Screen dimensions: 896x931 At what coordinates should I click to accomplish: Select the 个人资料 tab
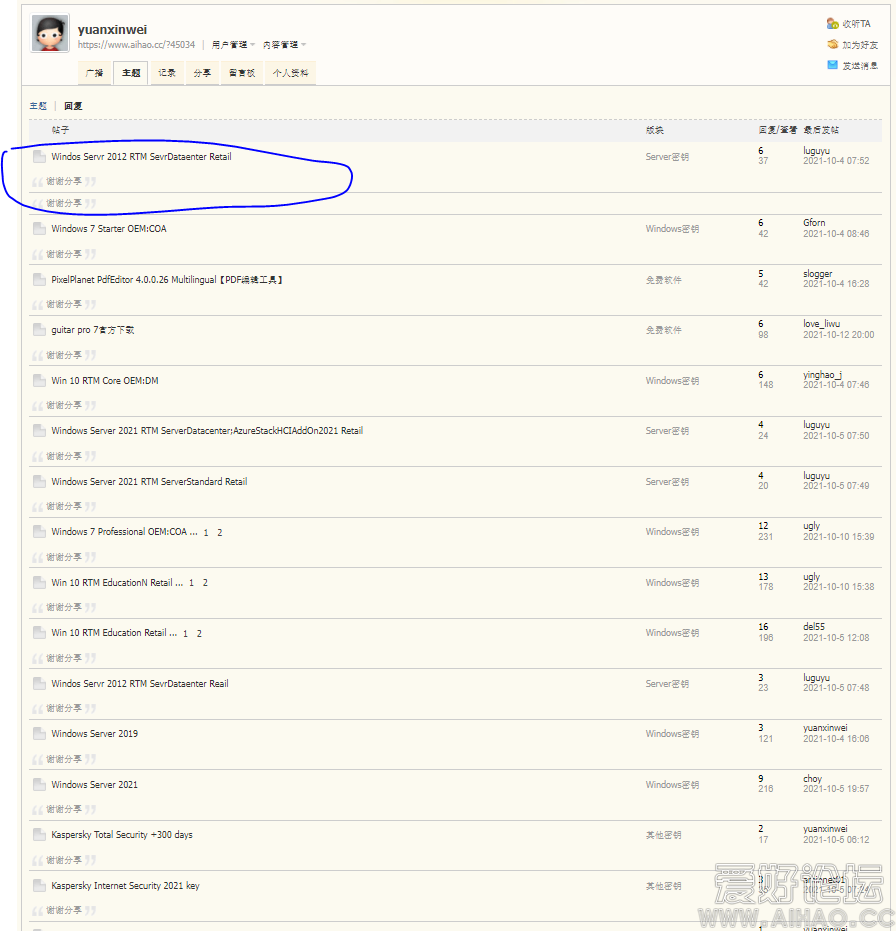click(x=291, y=73)
